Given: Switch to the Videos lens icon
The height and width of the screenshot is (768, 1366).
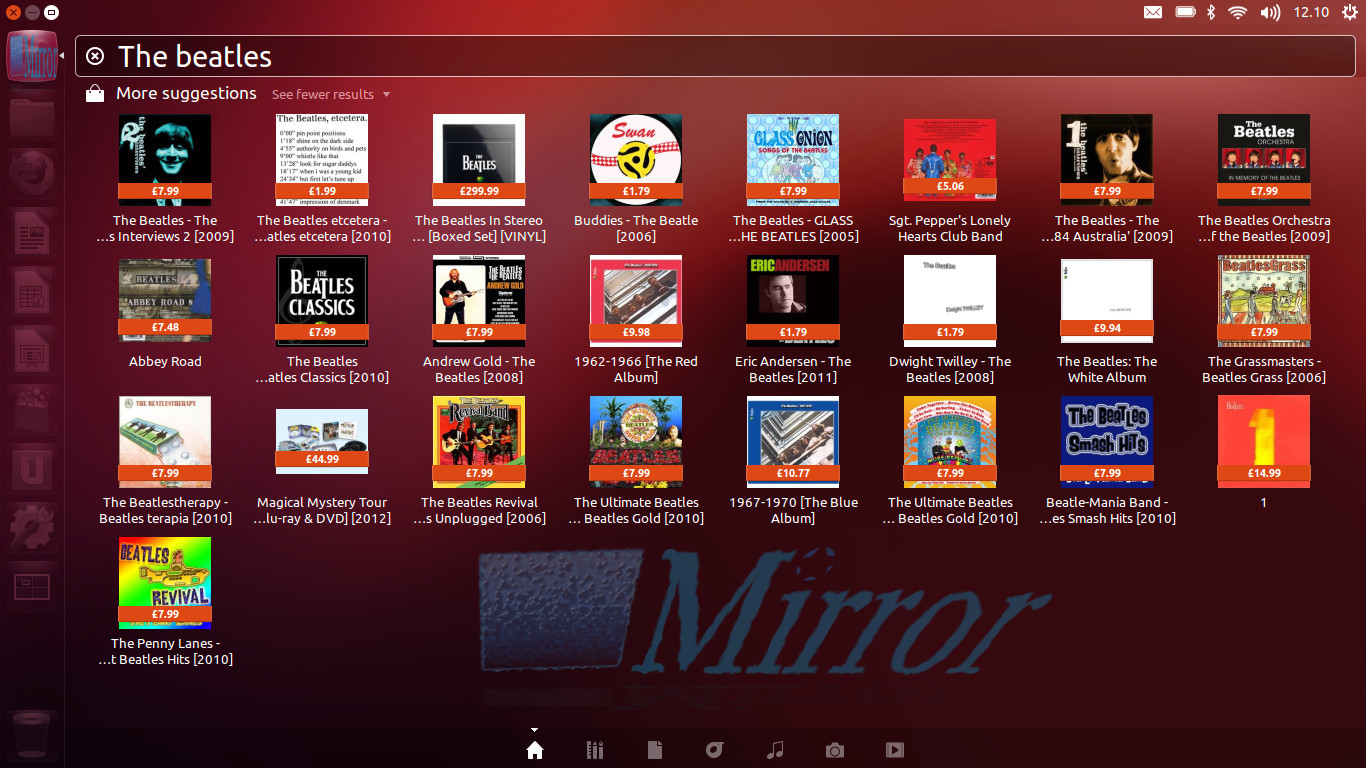Looking at the screenshot, I should (x=895, y=750).
